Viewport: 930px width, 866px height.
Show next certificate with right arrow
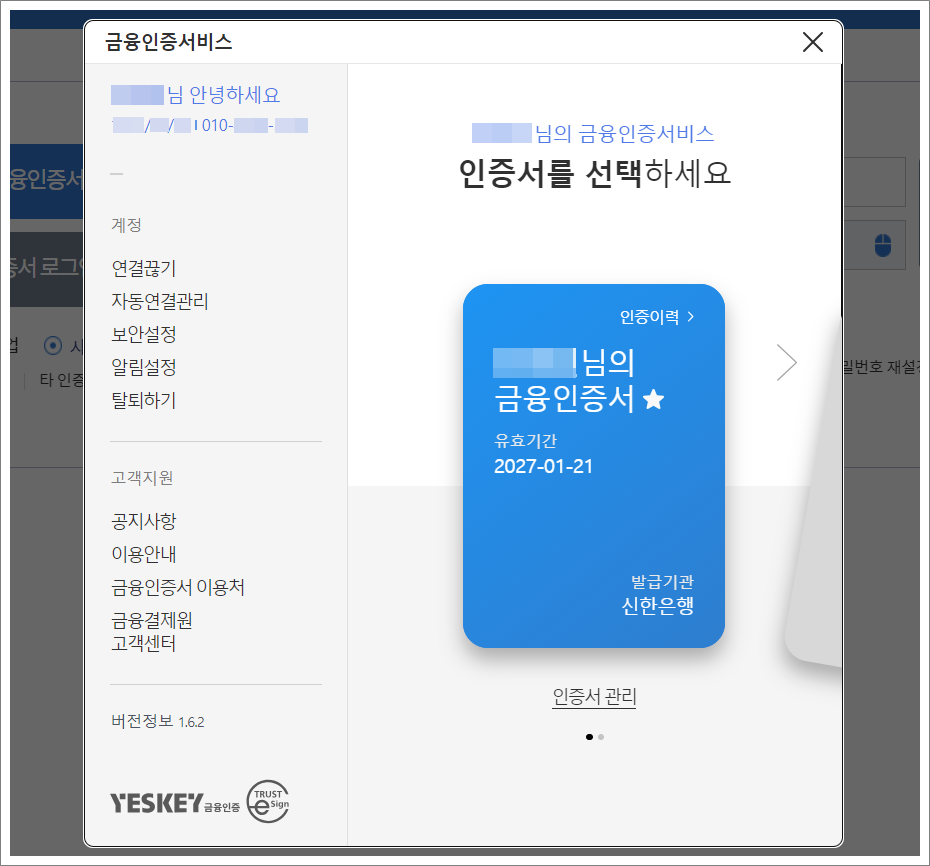click(786, 362)
